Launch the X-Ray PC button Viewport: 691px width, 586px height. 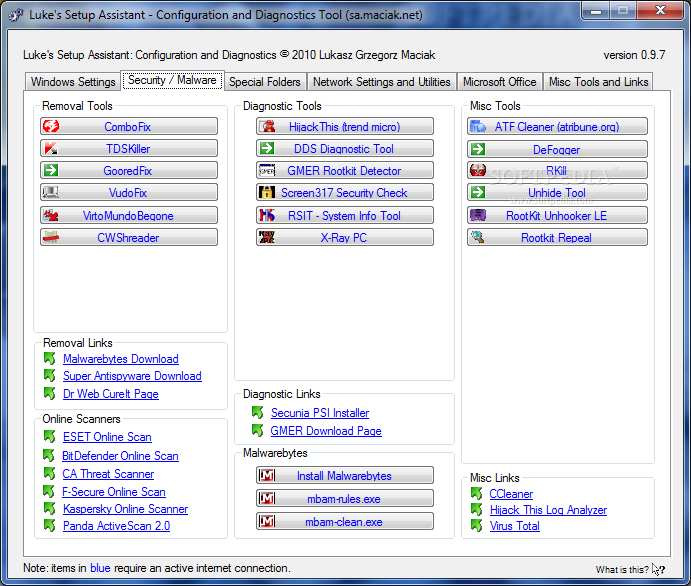[345, 237]
